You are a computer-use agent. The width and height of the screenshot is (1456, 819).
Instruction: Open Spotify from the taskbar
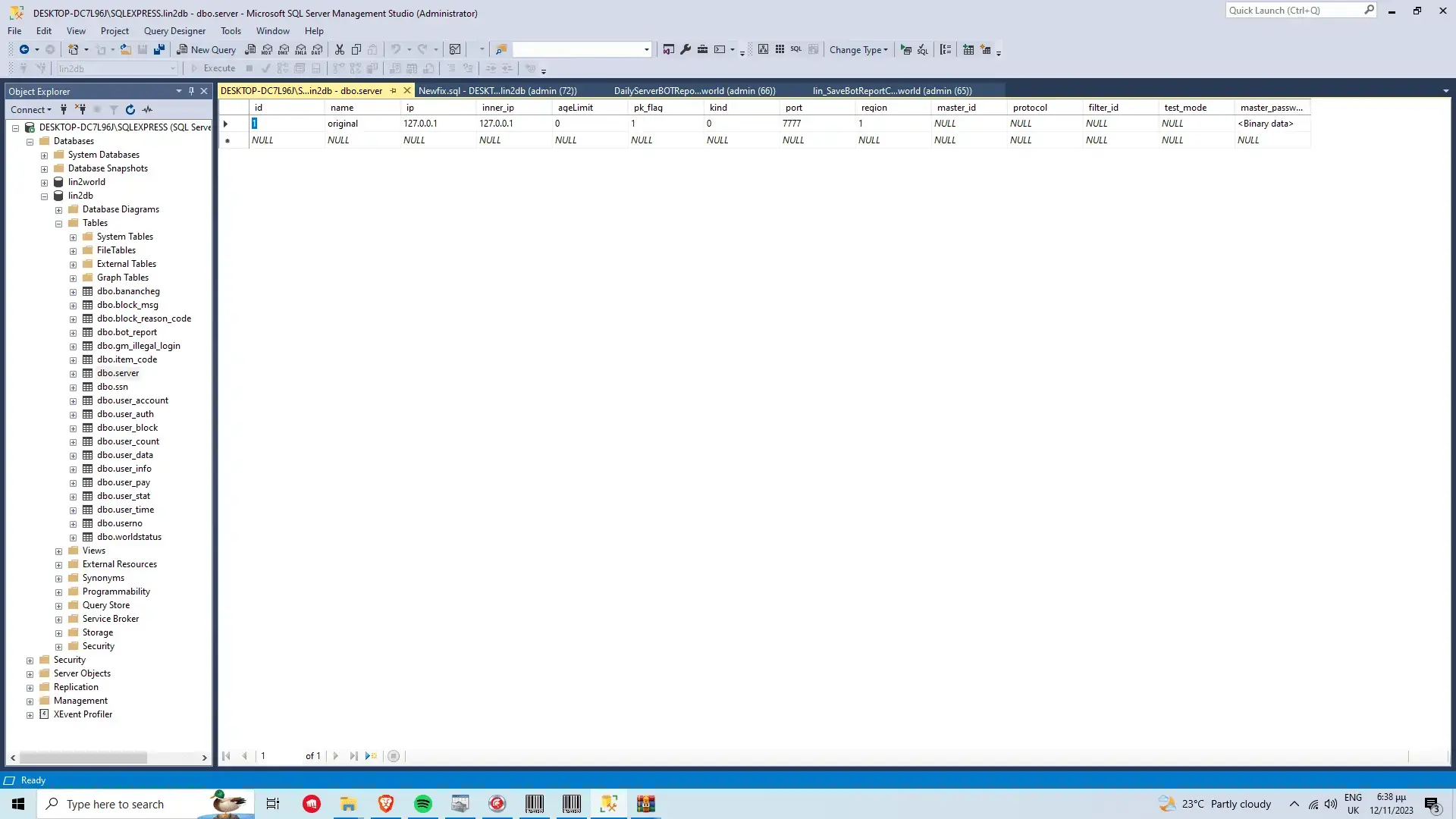click(x=423, y=804)
